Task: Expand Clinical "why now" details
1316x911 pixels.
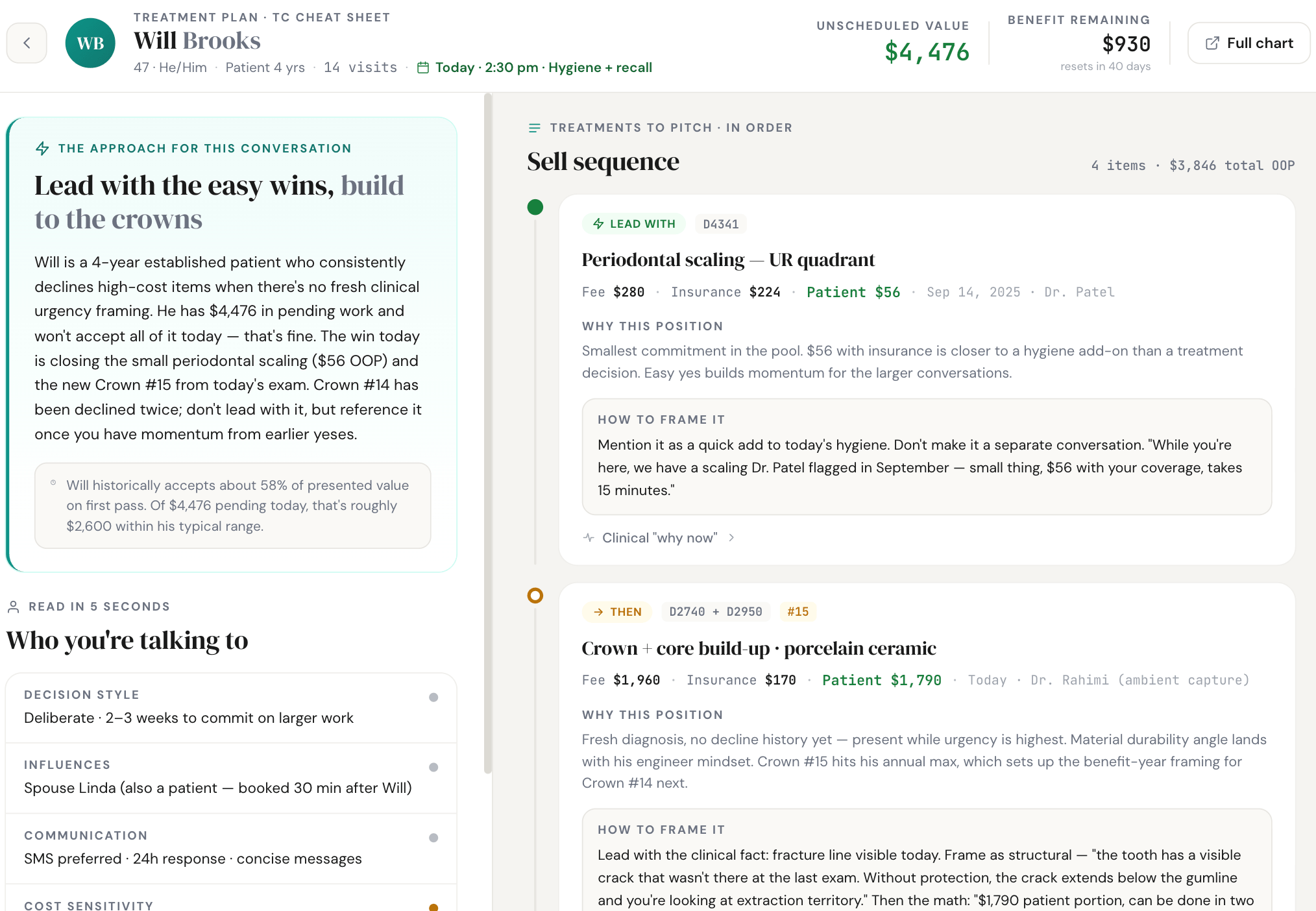Action: (x=659, y=538)
